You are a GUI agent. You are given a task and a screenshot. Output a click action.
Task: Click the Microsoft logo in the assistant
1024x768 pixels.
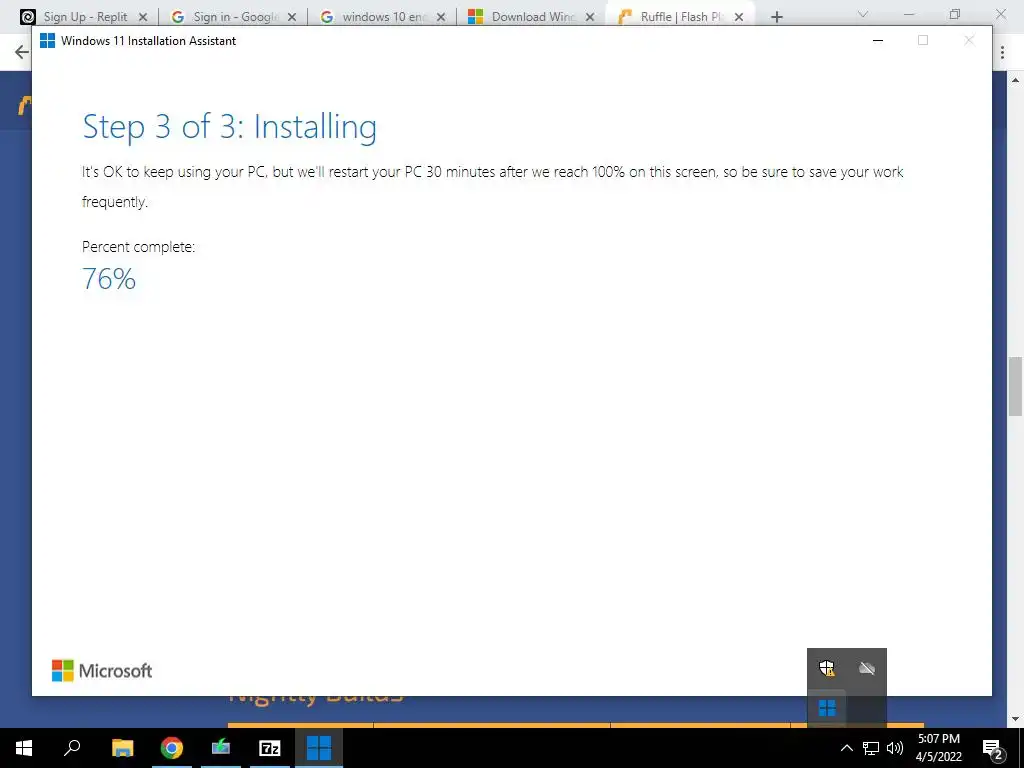point(102,671)
